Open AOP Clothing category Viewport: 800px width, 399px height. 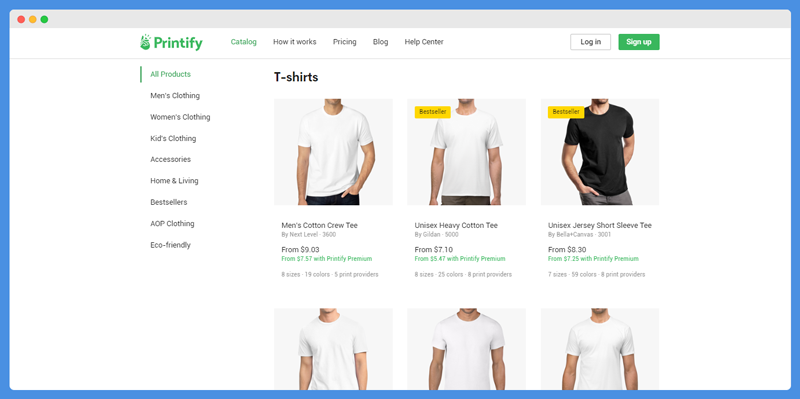pos(172,223)
